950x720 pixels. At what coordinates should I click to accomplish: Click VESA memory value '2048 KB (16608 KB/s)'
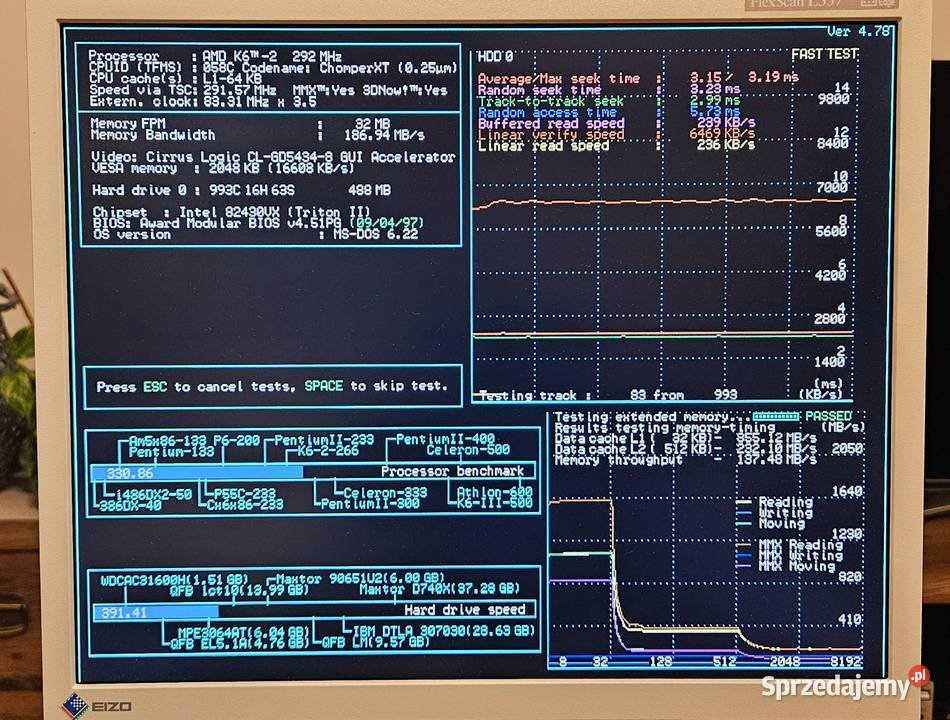(281, 168)
